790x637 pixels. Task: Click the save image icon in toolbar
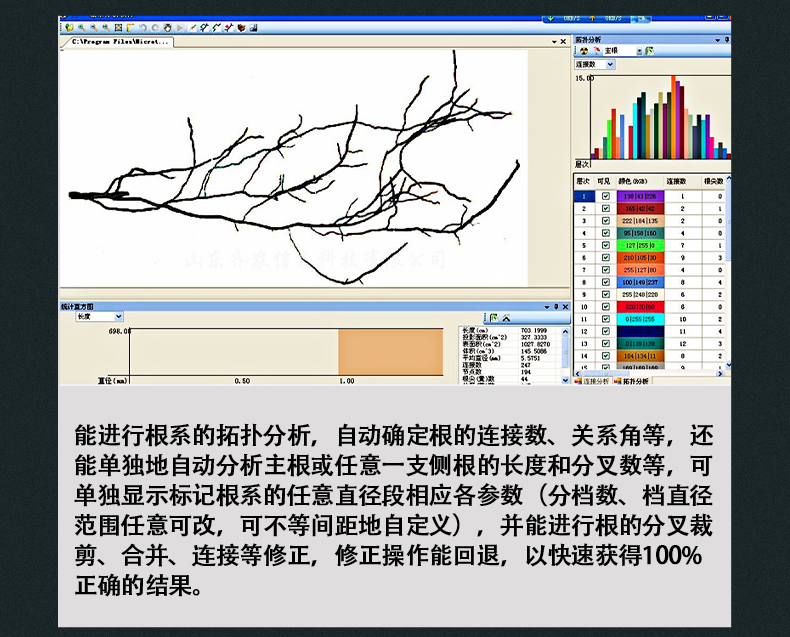click(x=252, y=27)
